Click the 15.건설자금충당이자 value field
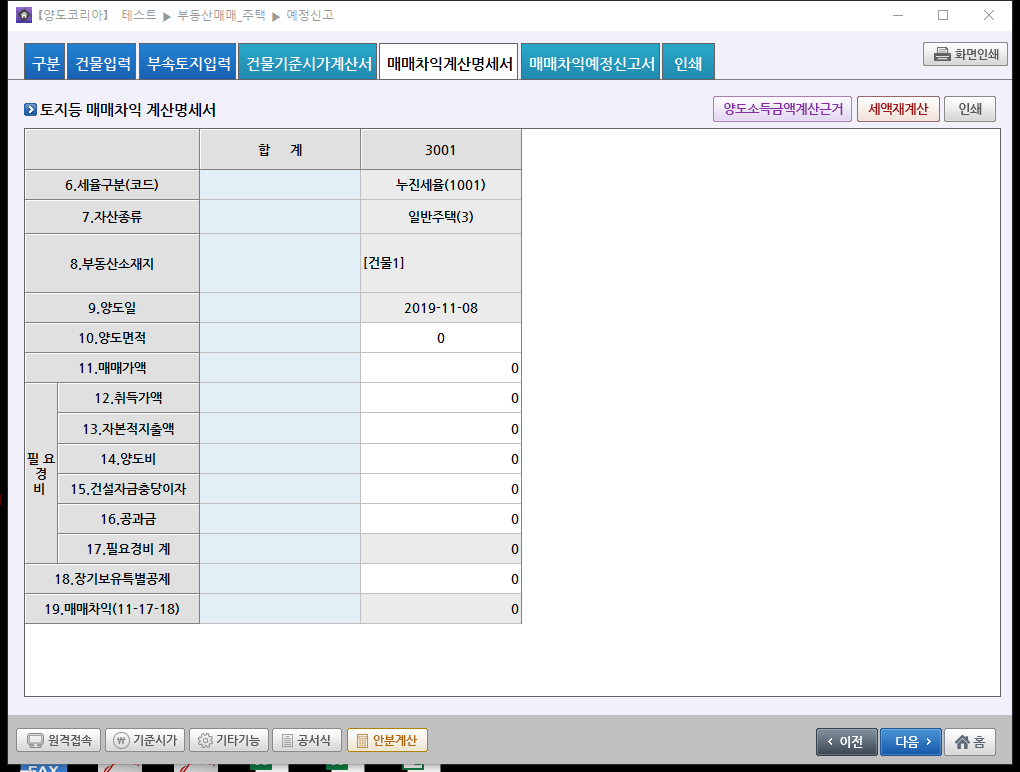Viewport: 1020px width, 772px height. pos(441,489)
